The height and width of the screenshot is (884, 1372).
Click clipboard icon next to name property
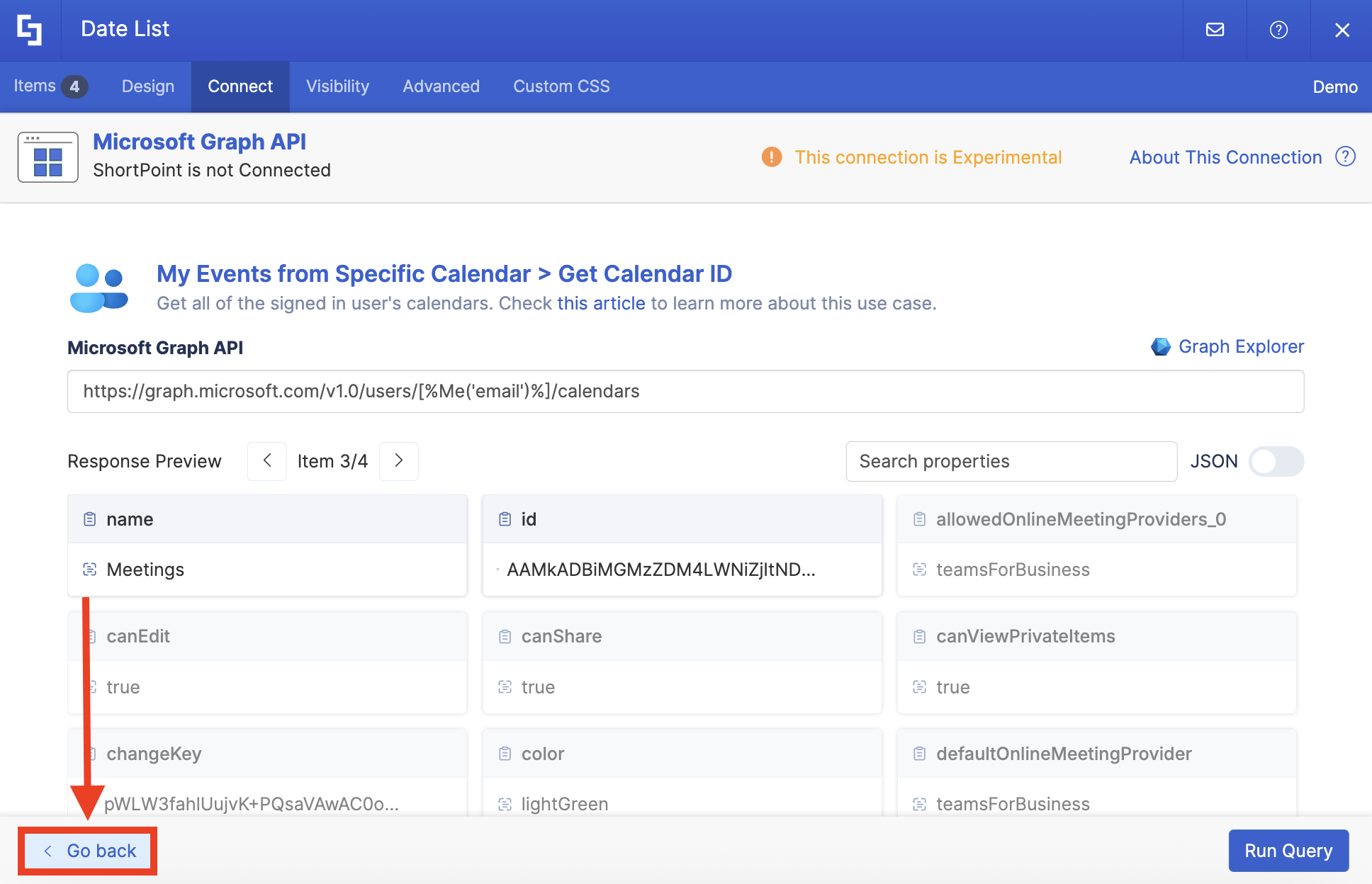90,519
